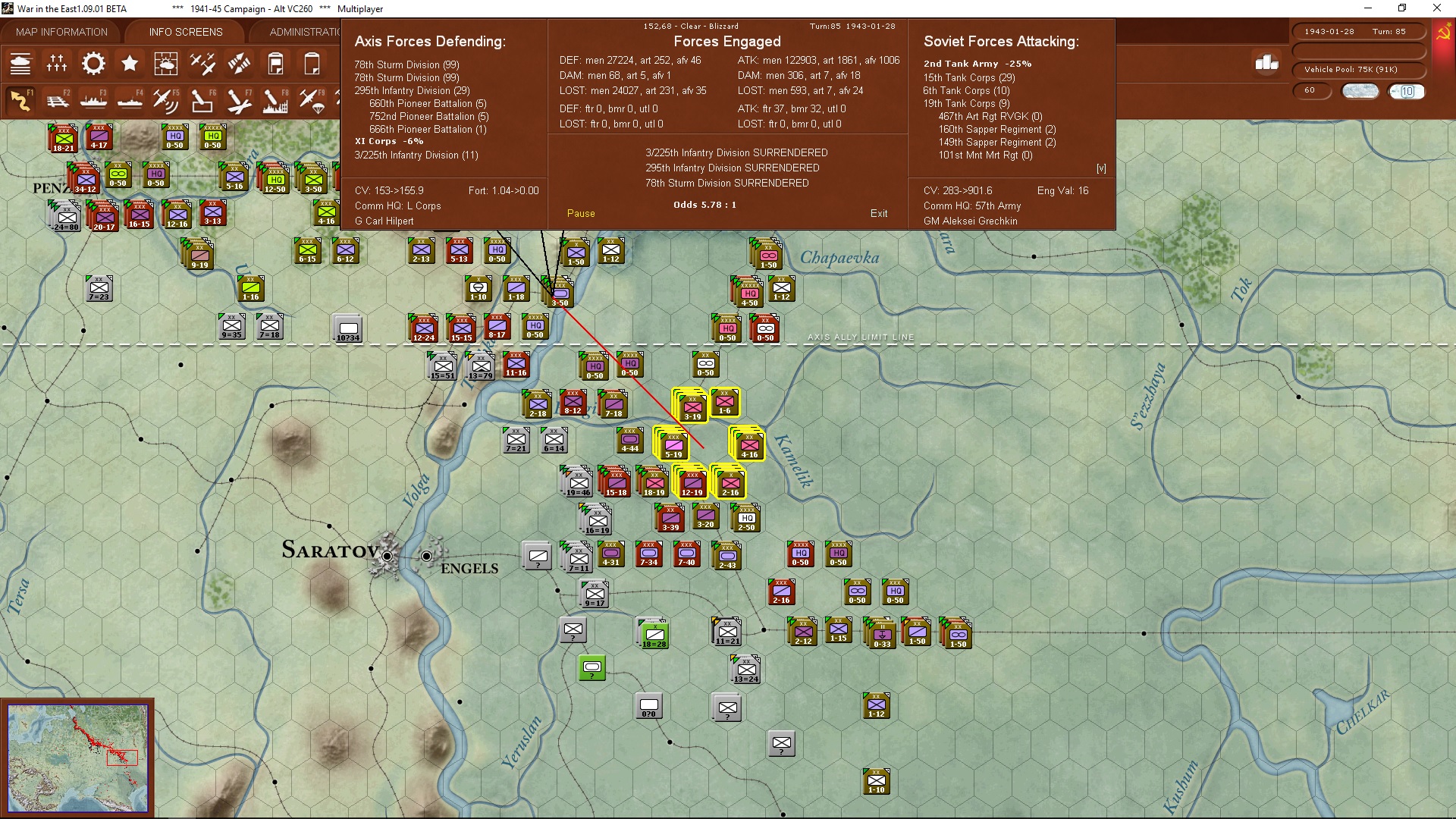Viewport: 1456px width, 819px height.
Task: Select the 12-19 highlighted unit counter
Action: 692,482
